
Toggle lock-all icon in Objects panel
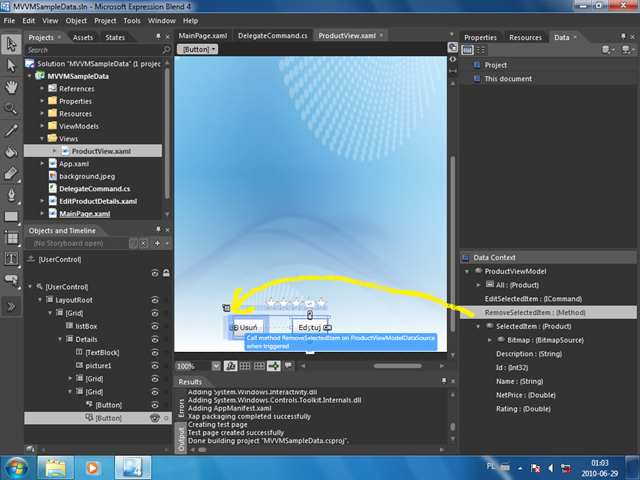click(166, 273)
